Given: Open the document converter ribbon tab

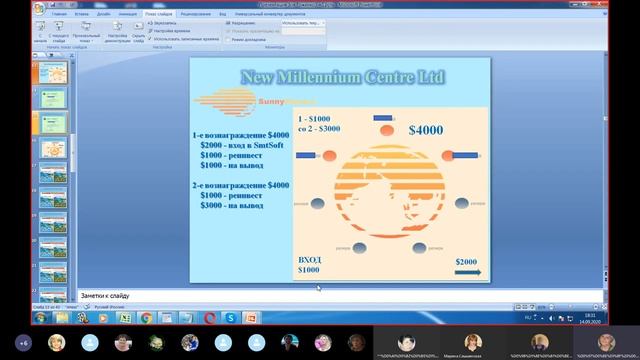Looking at the screenshot, I should [270, 14].
